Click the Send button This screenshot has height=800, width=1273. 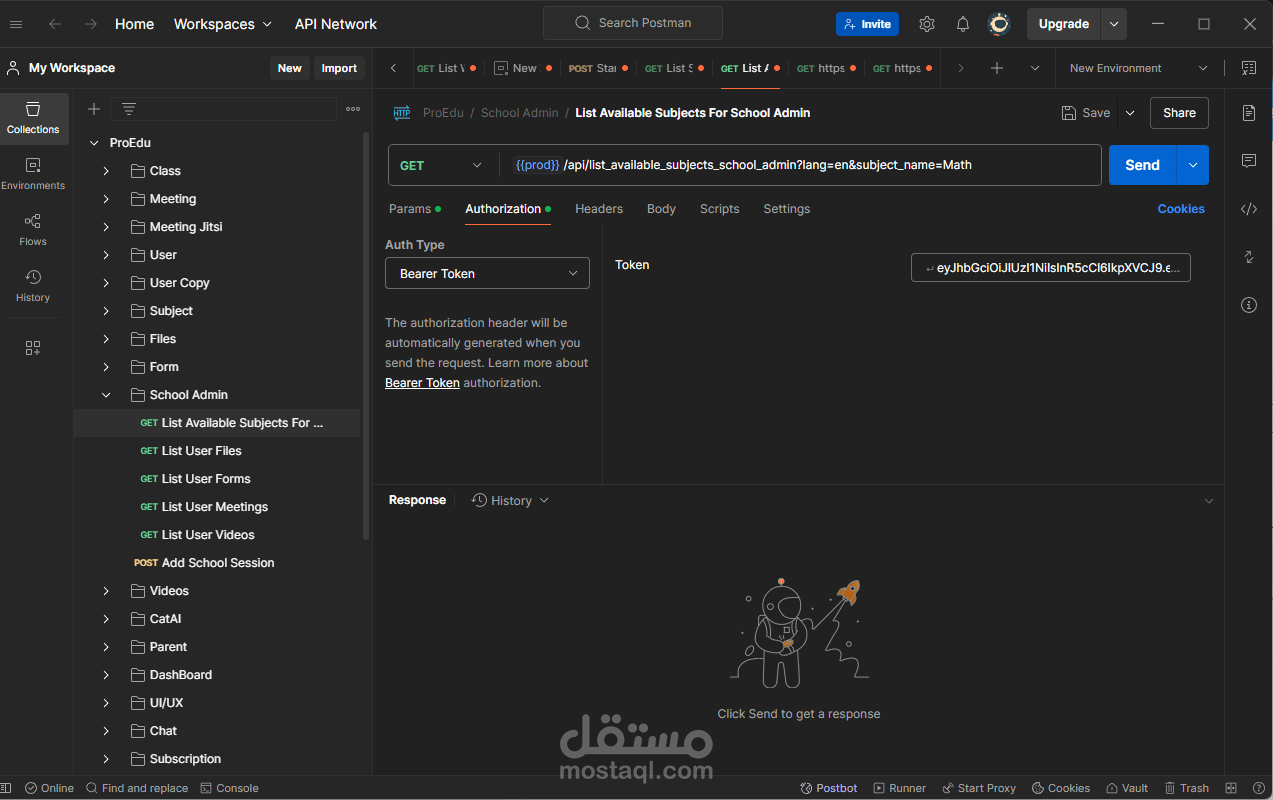1142,165
